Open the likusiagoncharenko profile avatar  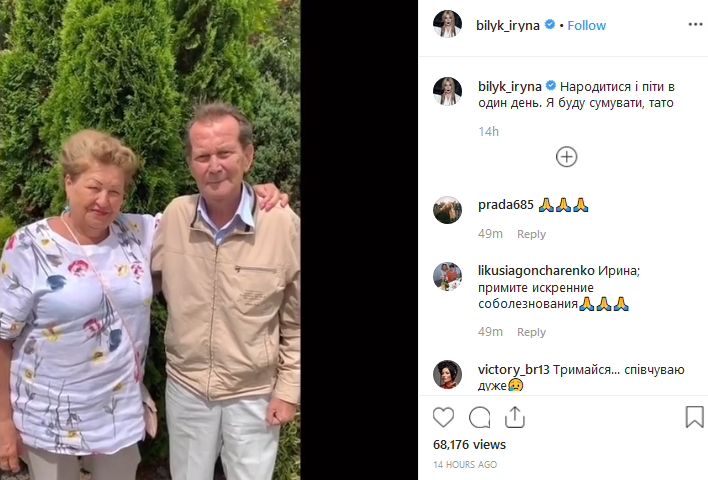pyautogui.click(x=447, y=276)
